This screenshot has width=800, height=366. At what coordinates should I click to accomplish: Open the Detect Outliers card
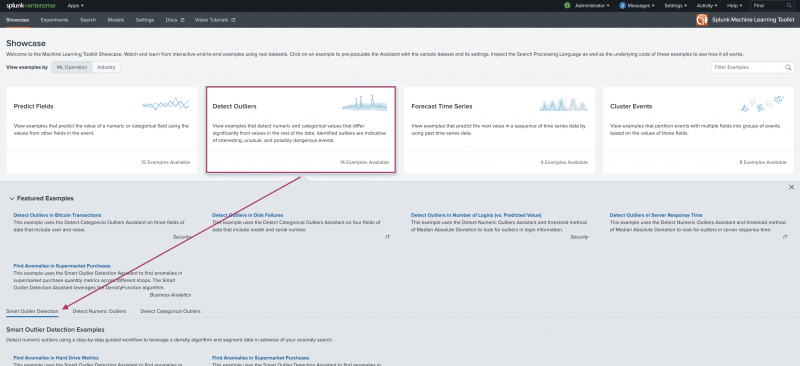tap(301, 130)
